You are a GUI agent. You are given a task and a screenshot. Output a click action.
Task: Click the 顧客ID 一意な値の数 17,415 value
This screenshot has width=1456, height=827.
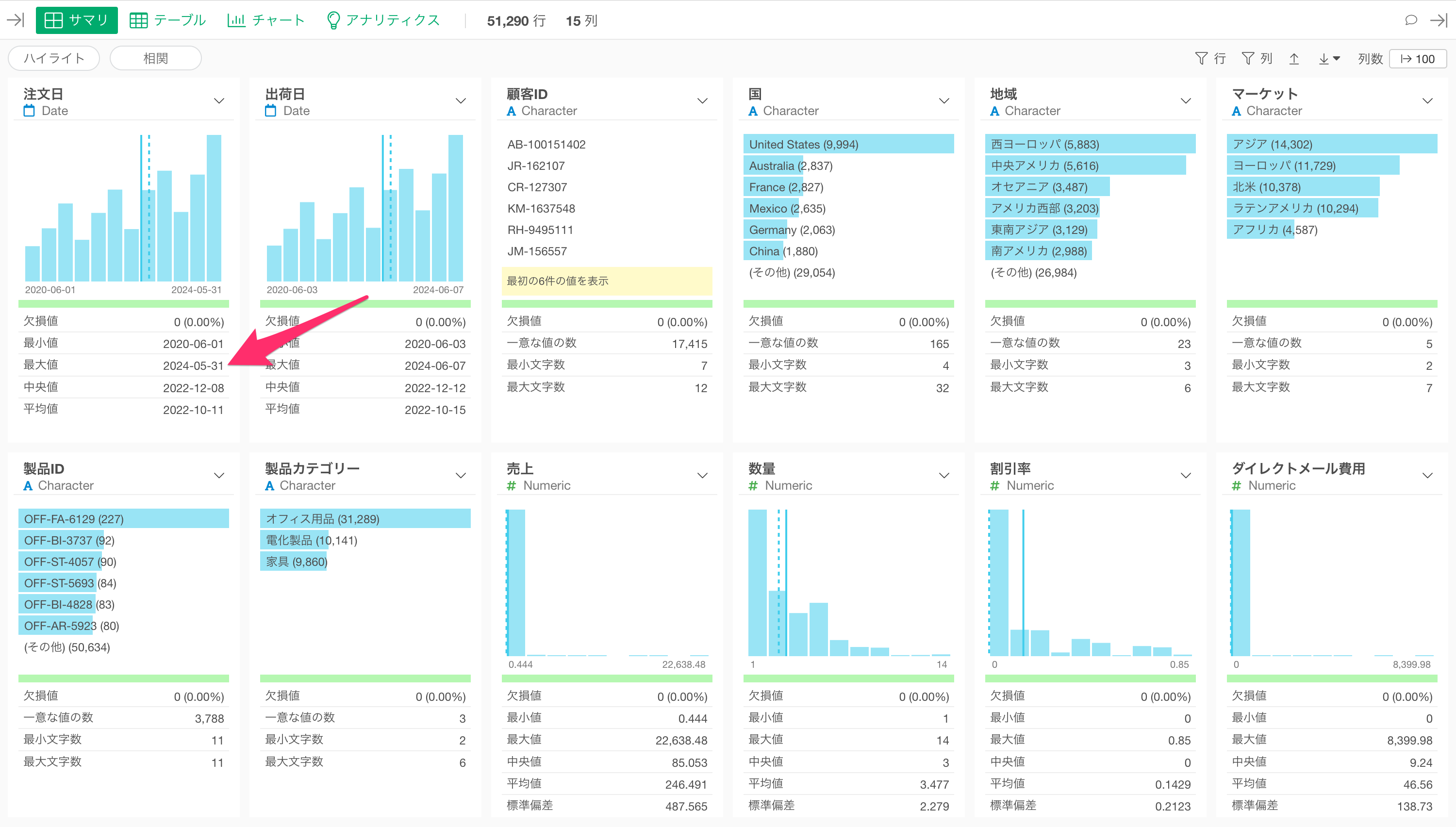point(689,344)
